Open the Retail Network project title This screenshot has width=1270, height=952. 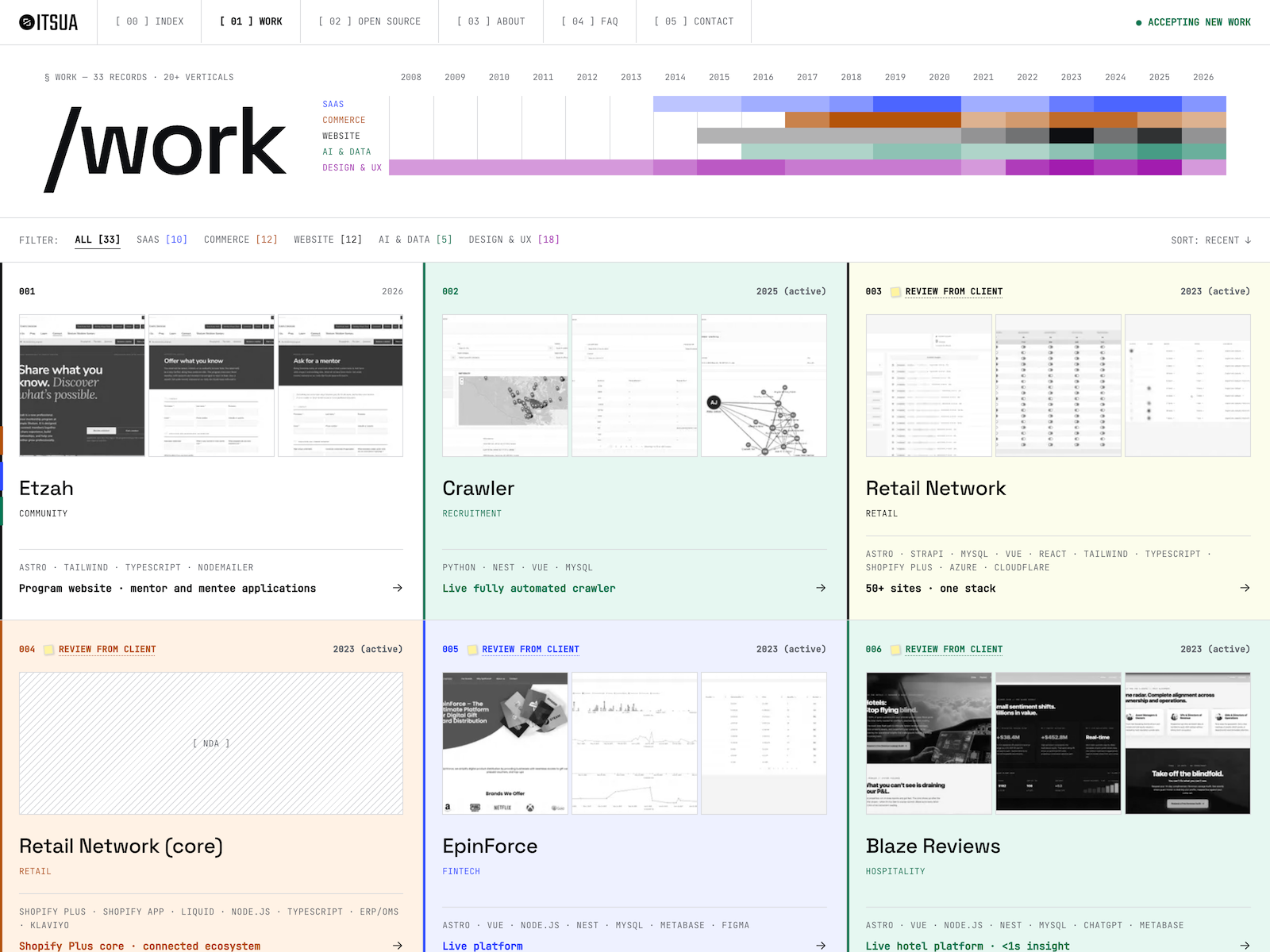click(936, 488)
